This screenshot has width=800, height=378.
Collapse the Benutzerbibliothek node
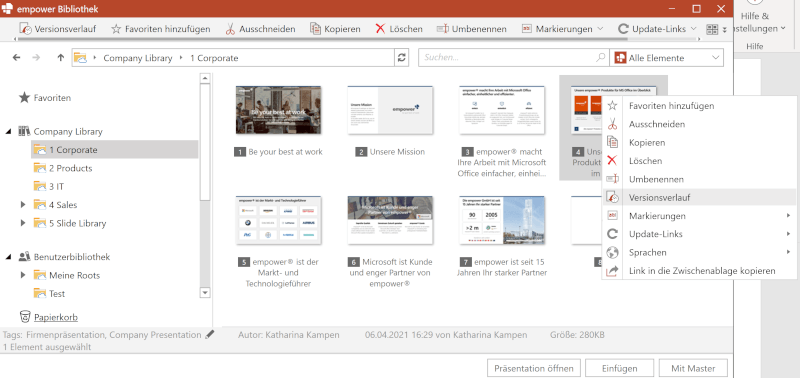pyautogui.click(x=8, y=257)
